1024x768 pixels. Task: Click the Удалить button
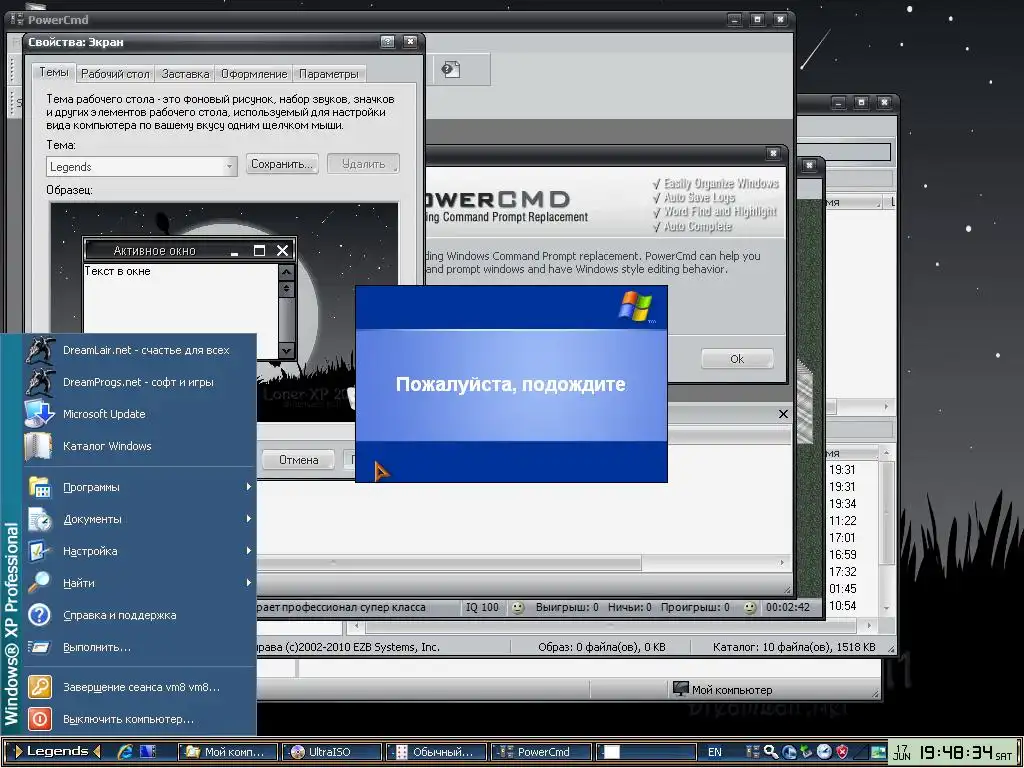[363, 164]
